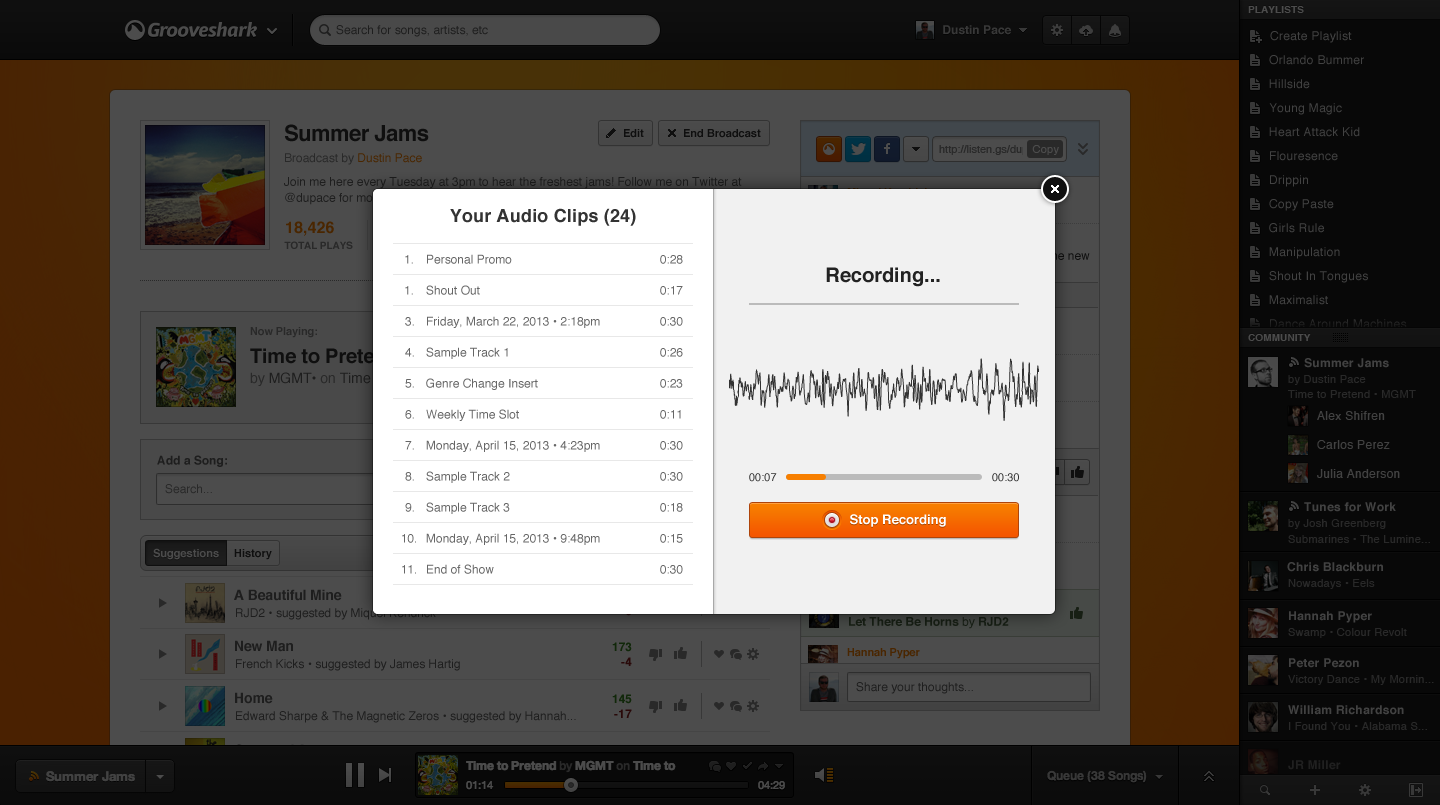Switch to the History tab
This screenshot has height=805, width=1440.
click(252, 553)
